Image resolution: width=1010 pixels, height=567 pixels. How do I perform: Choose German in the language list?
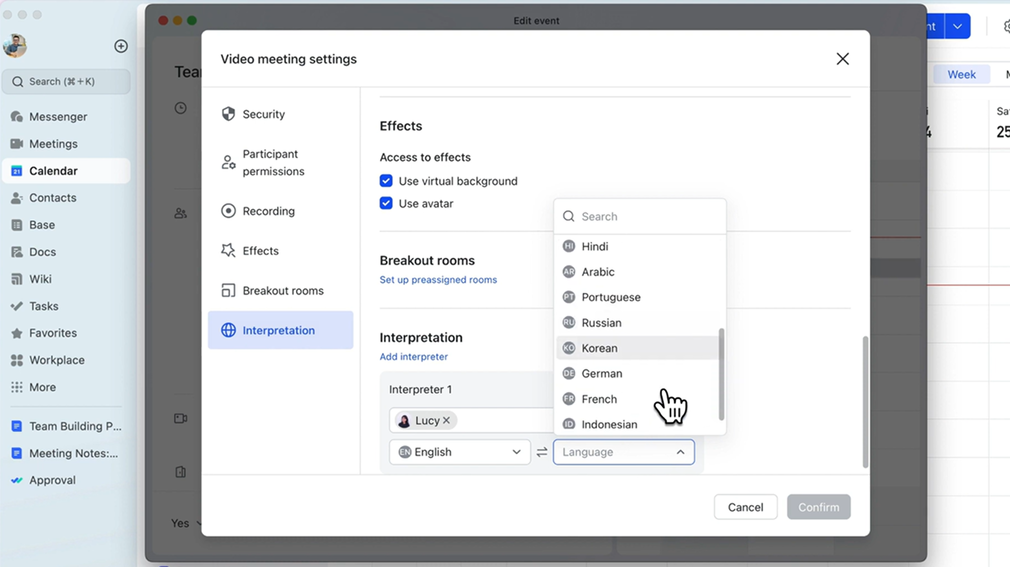pos(602,374)
